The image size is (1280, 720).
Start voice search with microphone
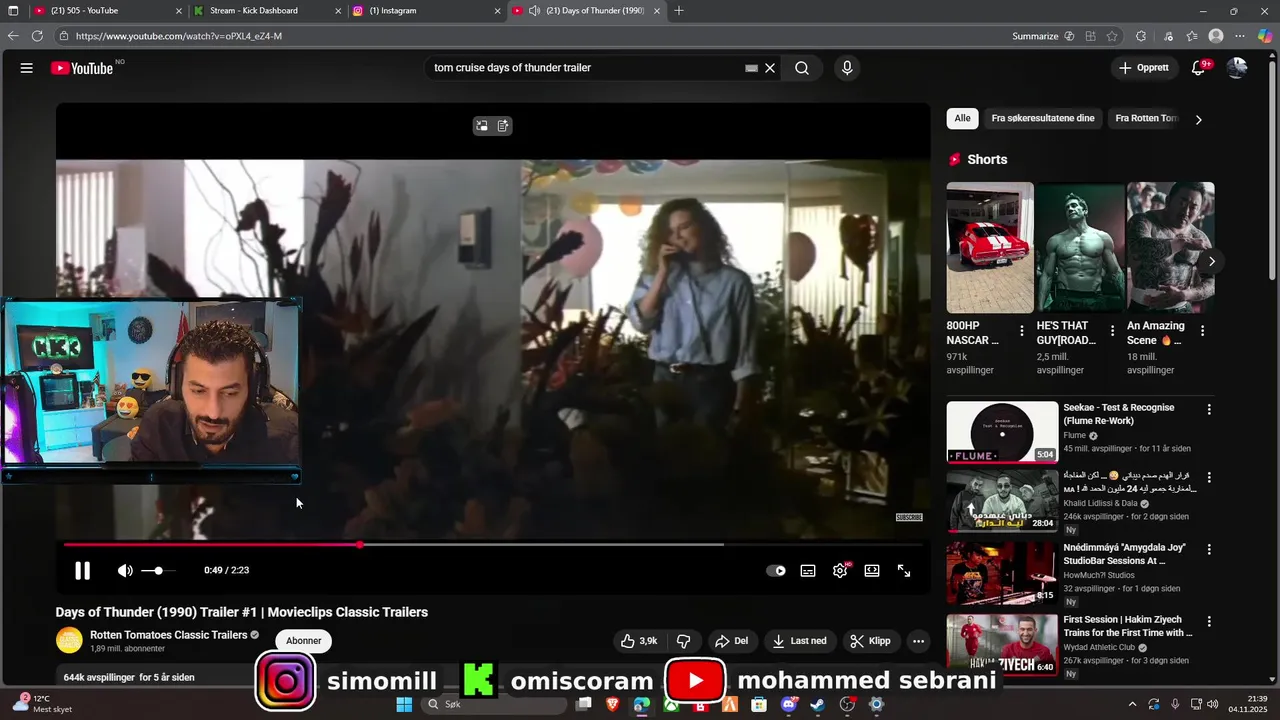click(x=847, y=68)
